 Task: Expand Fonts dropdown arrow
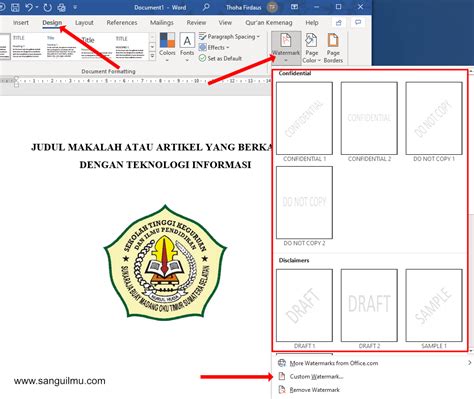click(x=187, y=60)
